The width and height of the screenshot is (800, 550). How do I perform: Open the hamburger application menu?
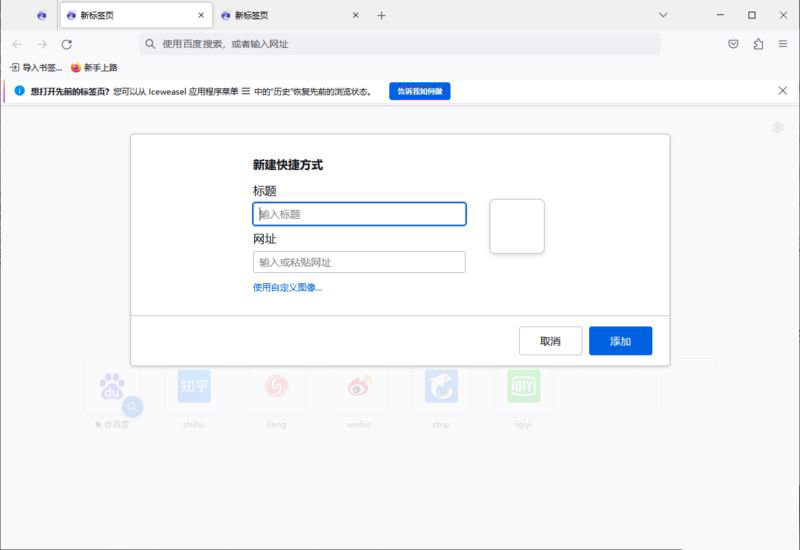tap(783, 44)
